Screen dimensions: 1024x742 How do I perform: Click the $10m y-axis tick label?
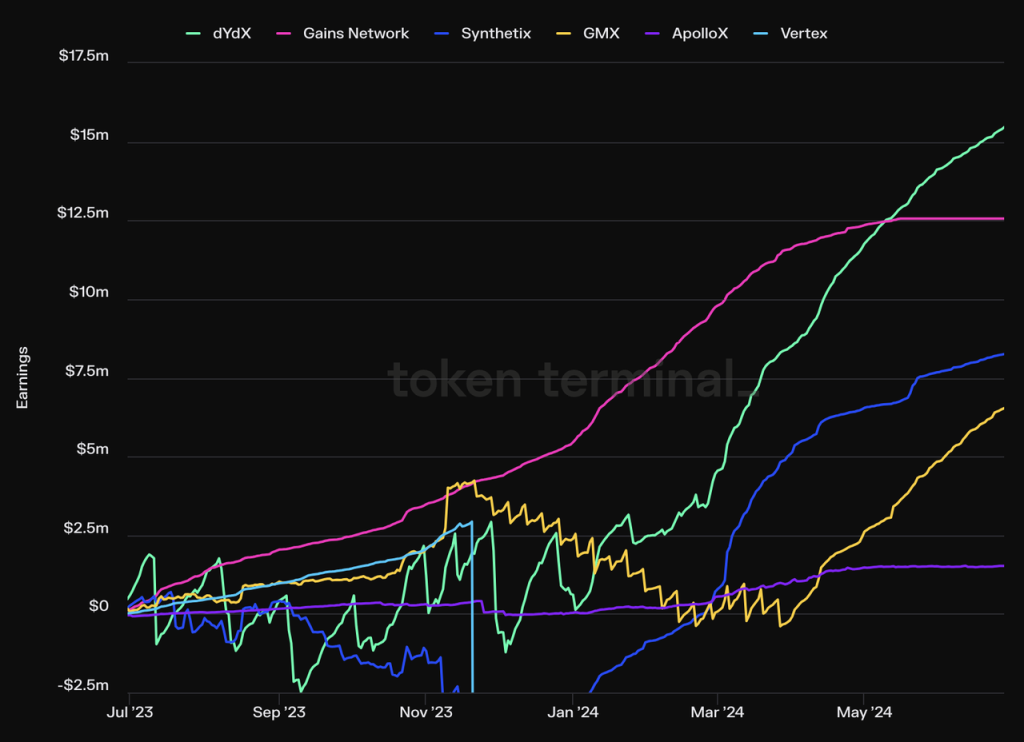[x=89, y=292]
